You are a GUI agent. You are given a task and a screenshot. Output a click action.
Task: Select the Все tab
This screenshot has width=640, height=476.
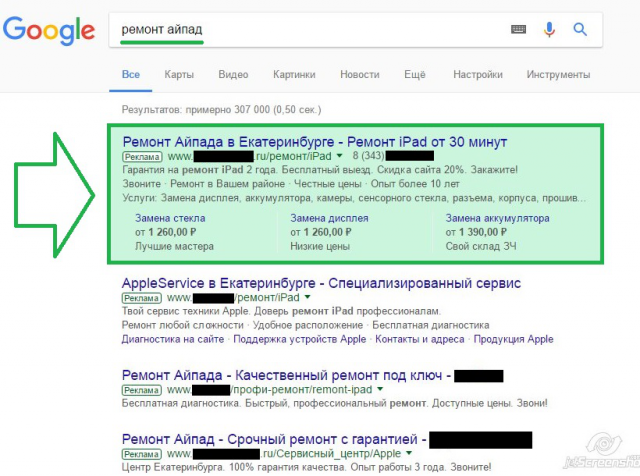[x=131, y=75]
